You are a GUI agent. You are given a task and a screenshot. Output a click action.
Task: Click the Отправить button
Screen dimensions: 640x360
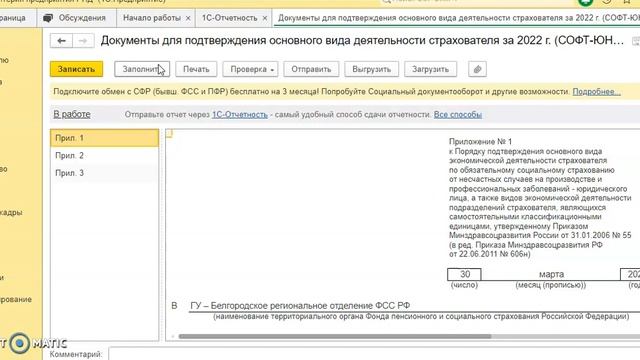tap(311, 69)
